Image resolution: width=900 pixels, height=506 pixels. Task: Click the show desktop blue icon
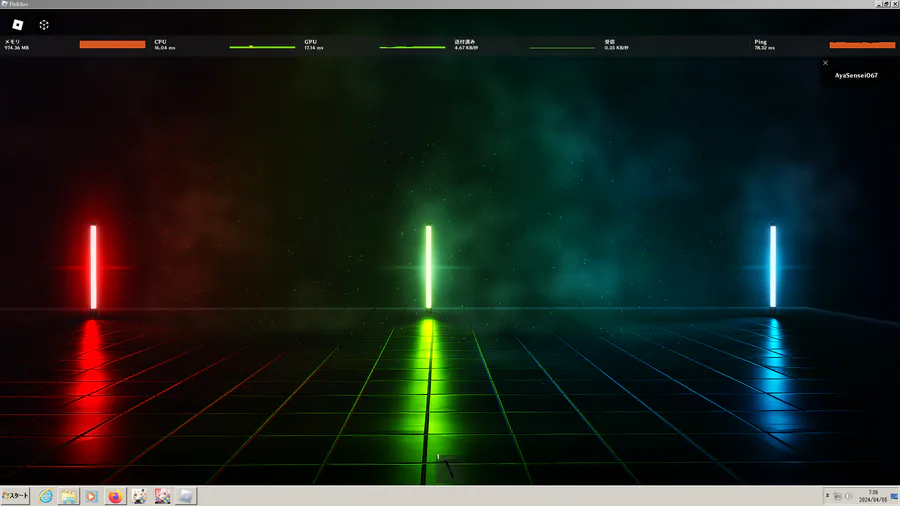click(894, 496)
